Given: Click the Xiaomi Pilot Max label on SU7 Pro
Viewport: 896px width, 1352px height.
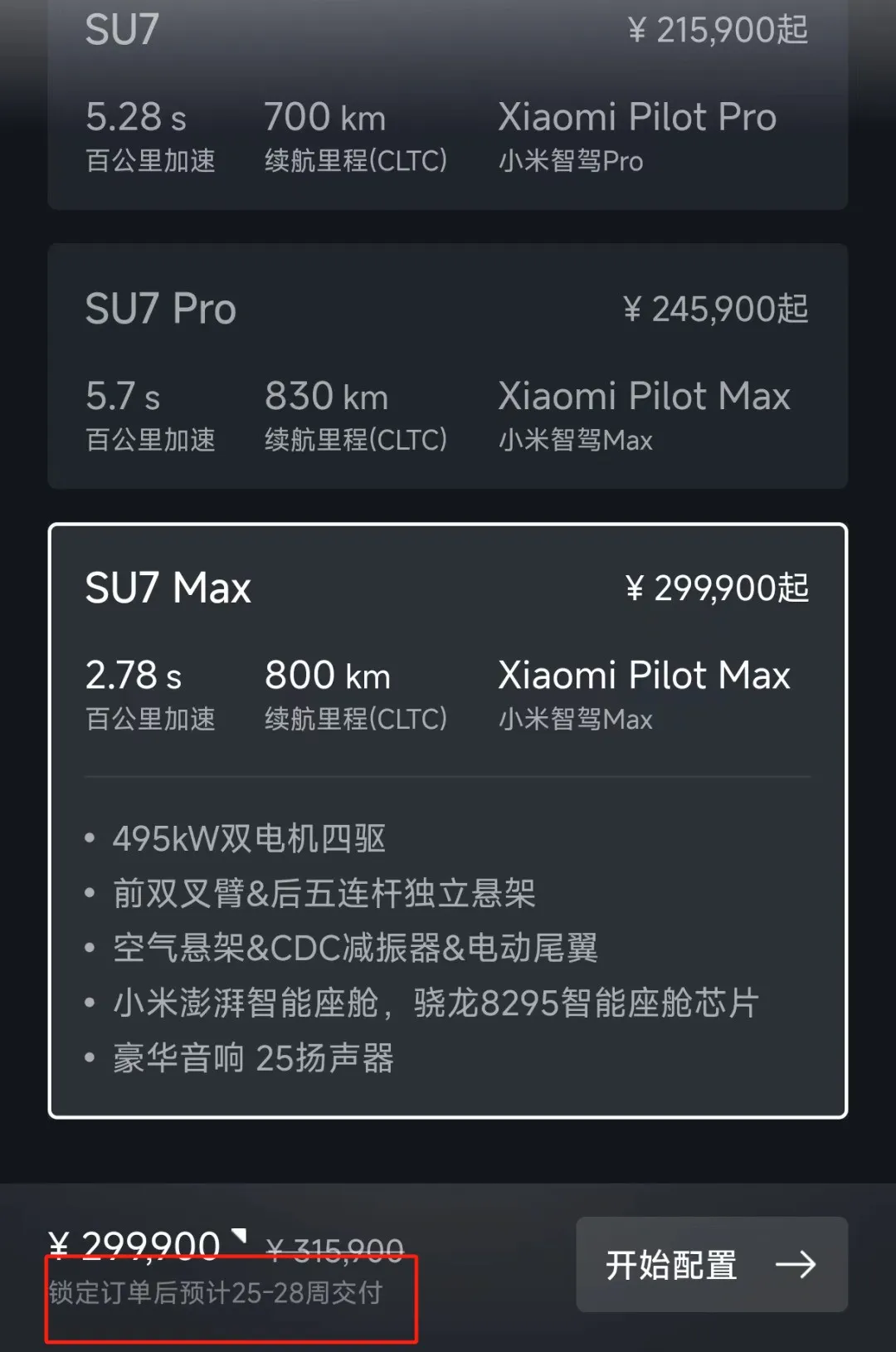Looking at the screenshot, I should [x=645, y=397].
